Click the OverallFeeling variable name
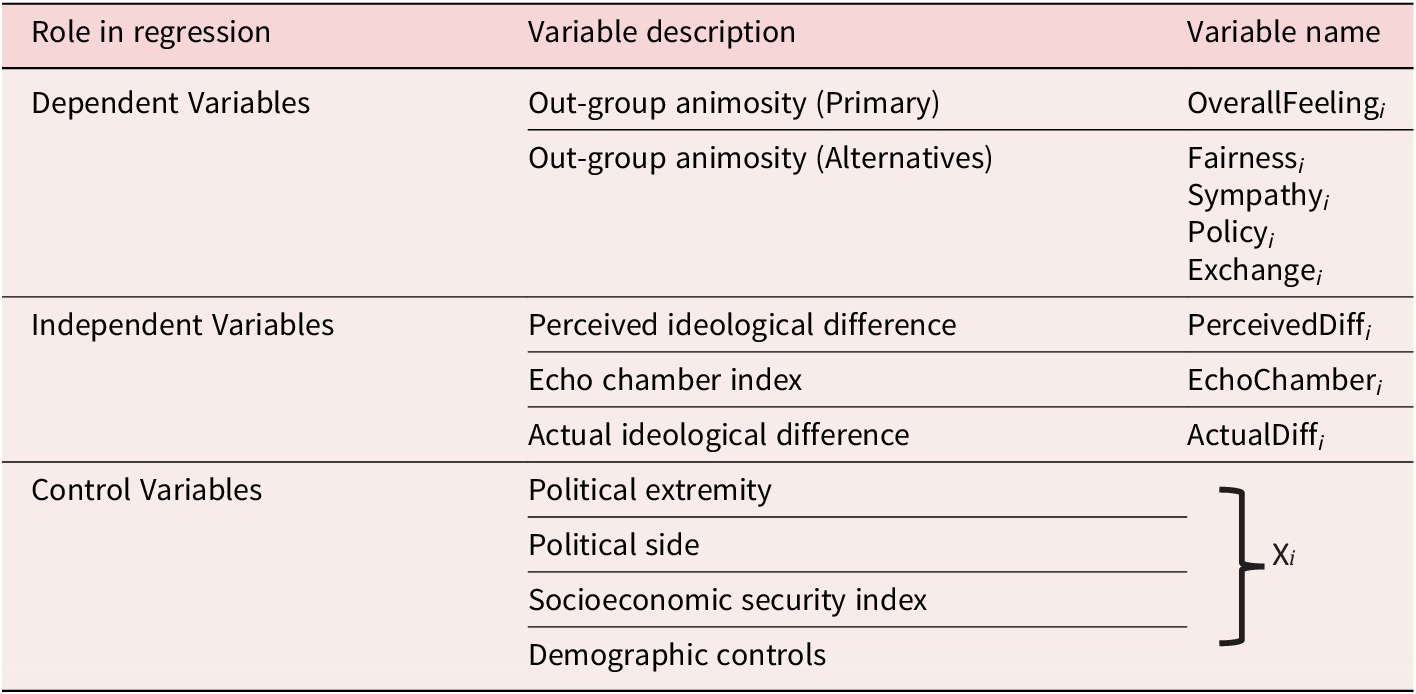 pyautogui.click(x=1285, y=104)
